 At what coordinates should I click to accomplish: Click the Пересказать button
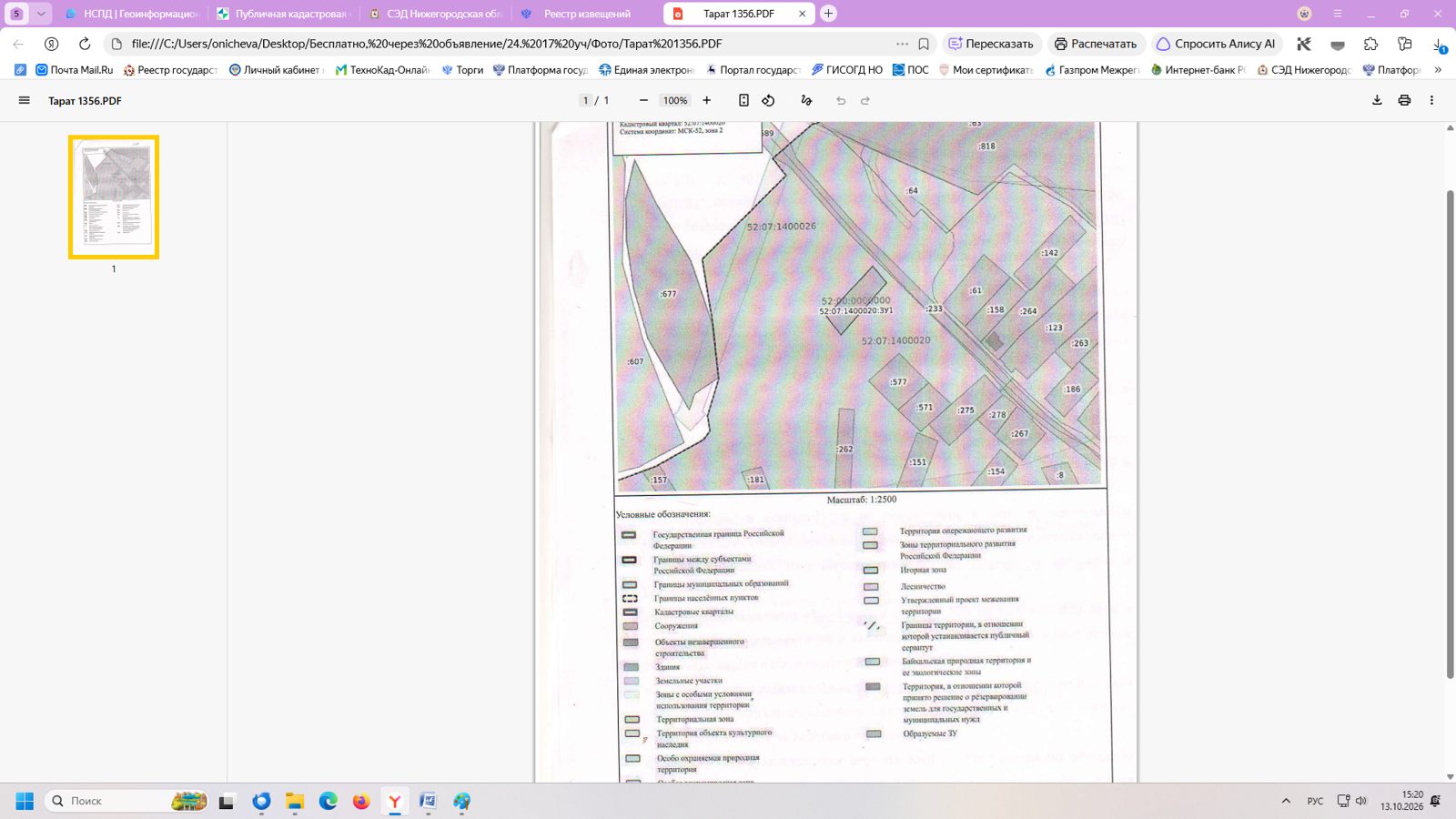pyautogui.click(x=991, y=44)
